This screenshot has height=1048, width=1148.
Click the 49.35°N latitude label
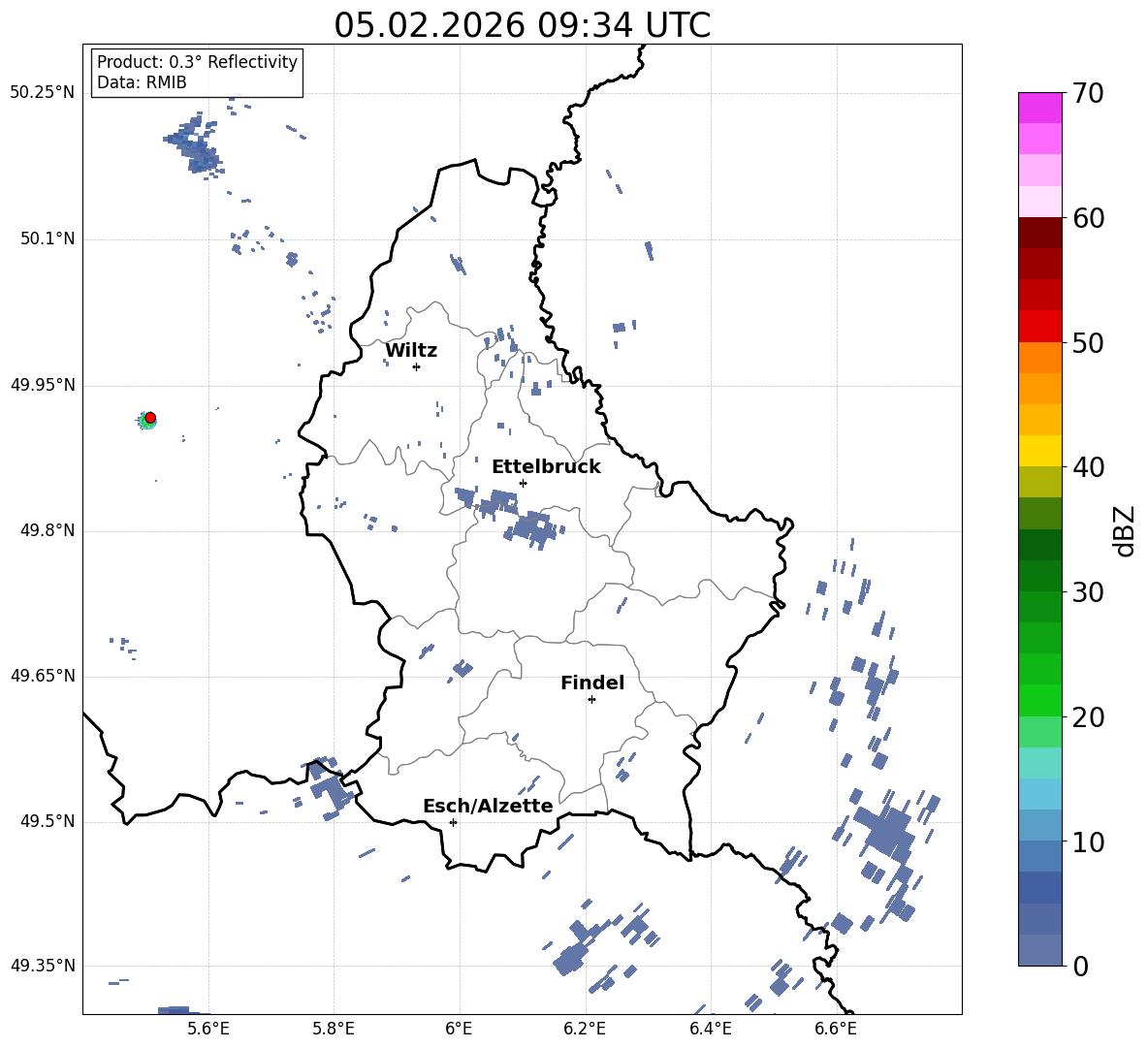tap(43, 966)
